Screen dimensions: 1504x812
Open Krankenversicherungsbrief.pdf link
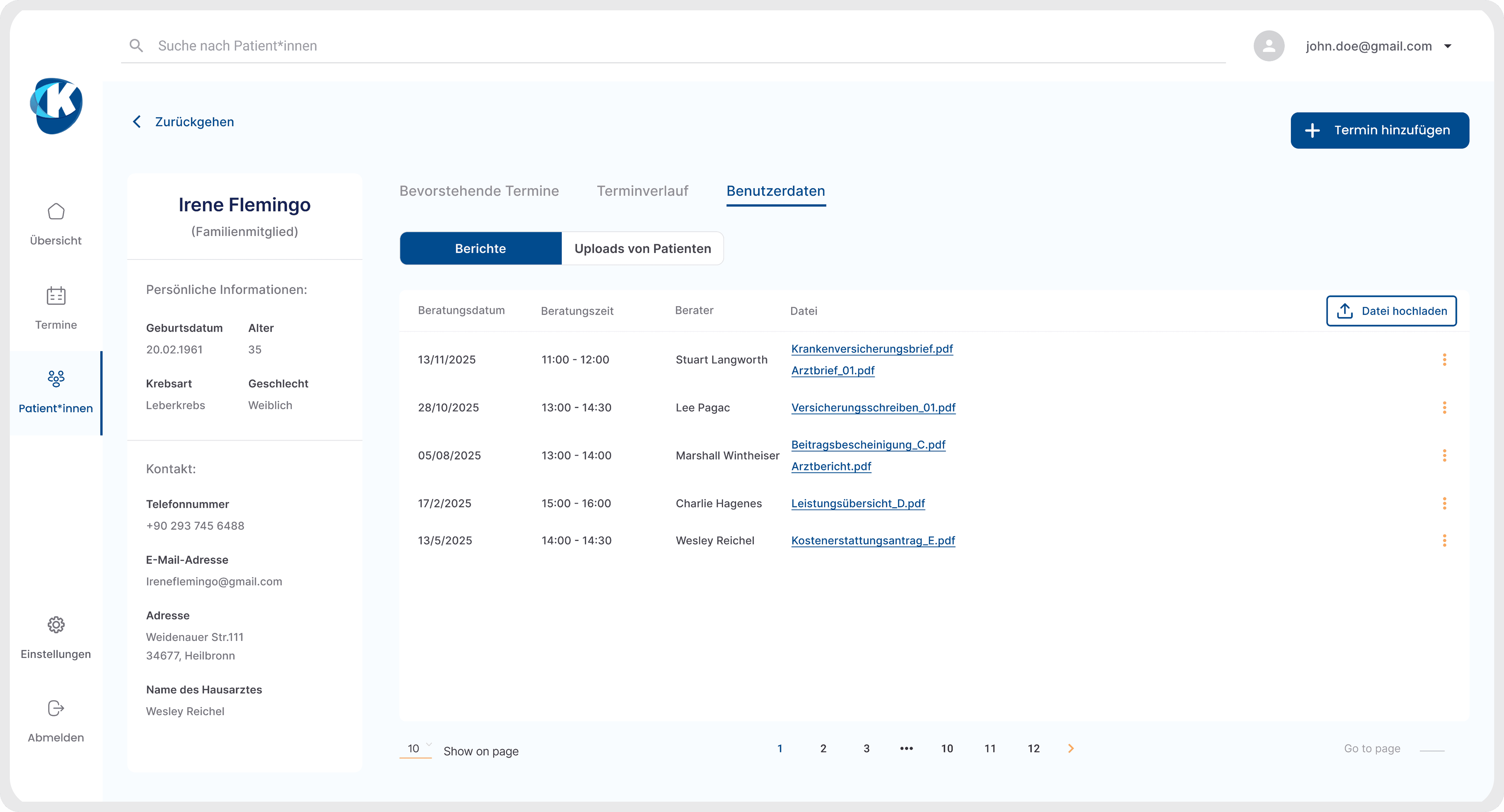(872, 349)
